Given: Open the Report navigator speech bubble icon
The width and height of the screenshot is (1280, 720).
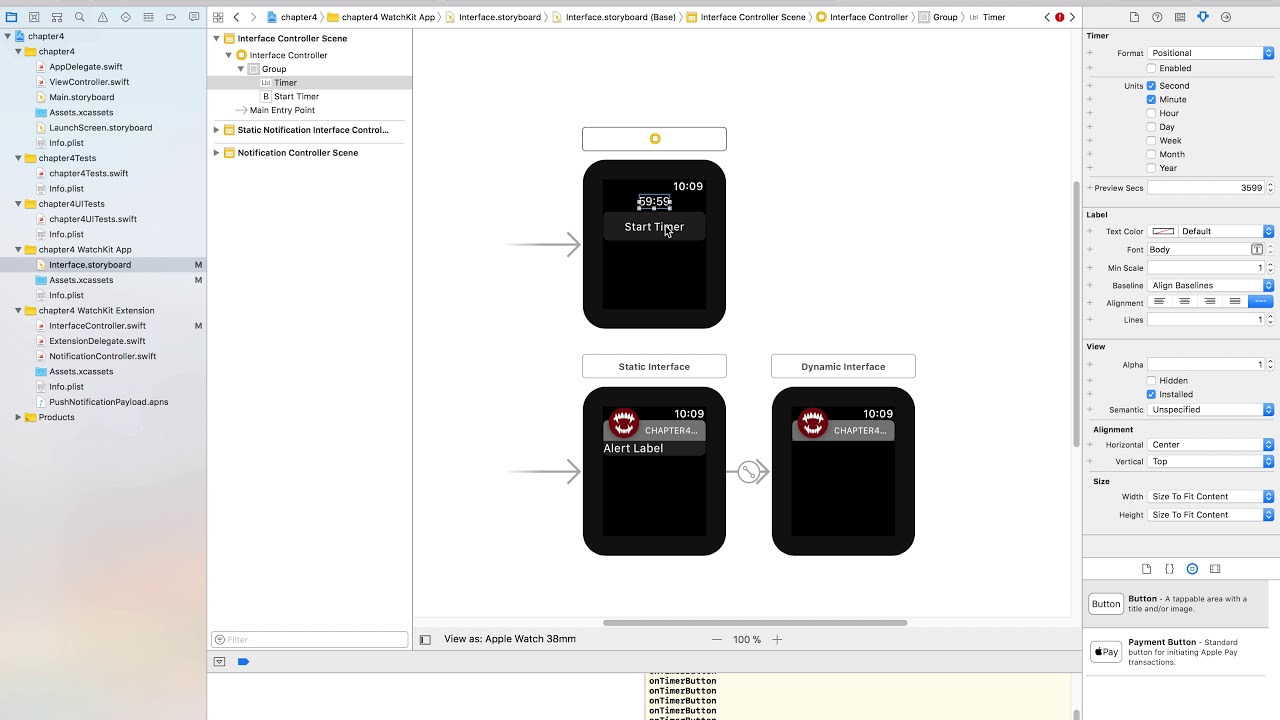Looking at the screenshot, I should pyautogui.click(x=194, y=17).
